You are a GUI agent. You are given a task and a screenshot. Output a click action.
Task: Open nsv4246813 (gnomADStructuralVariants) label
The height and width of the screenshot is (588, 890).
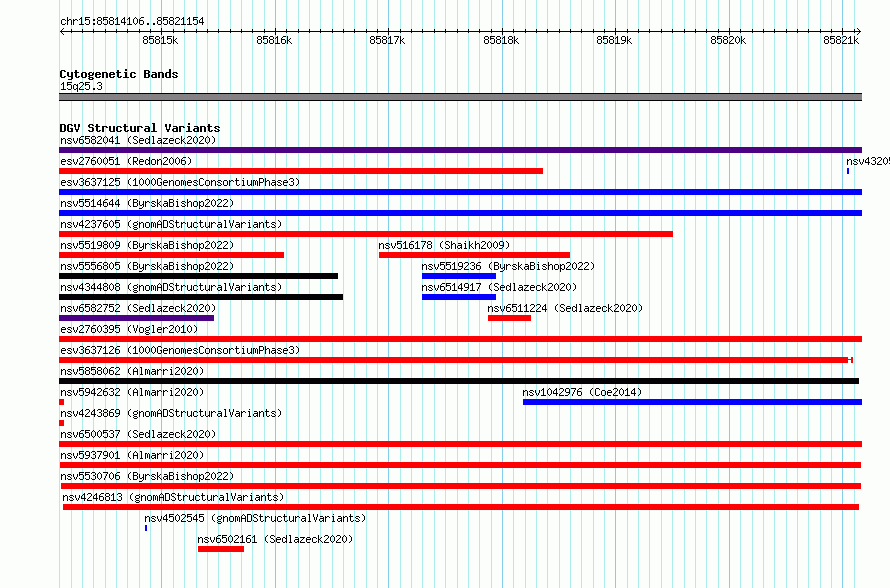(173, 497)
